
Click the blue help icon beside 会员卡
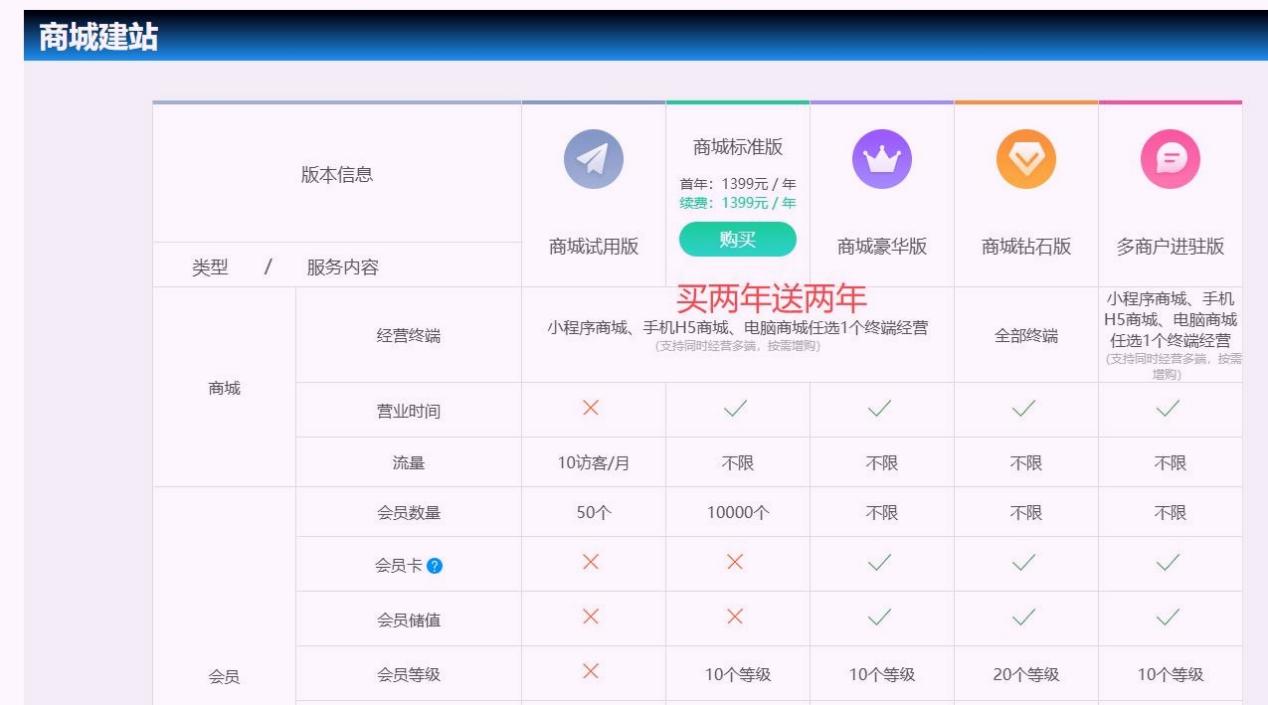tap(434, 566)
